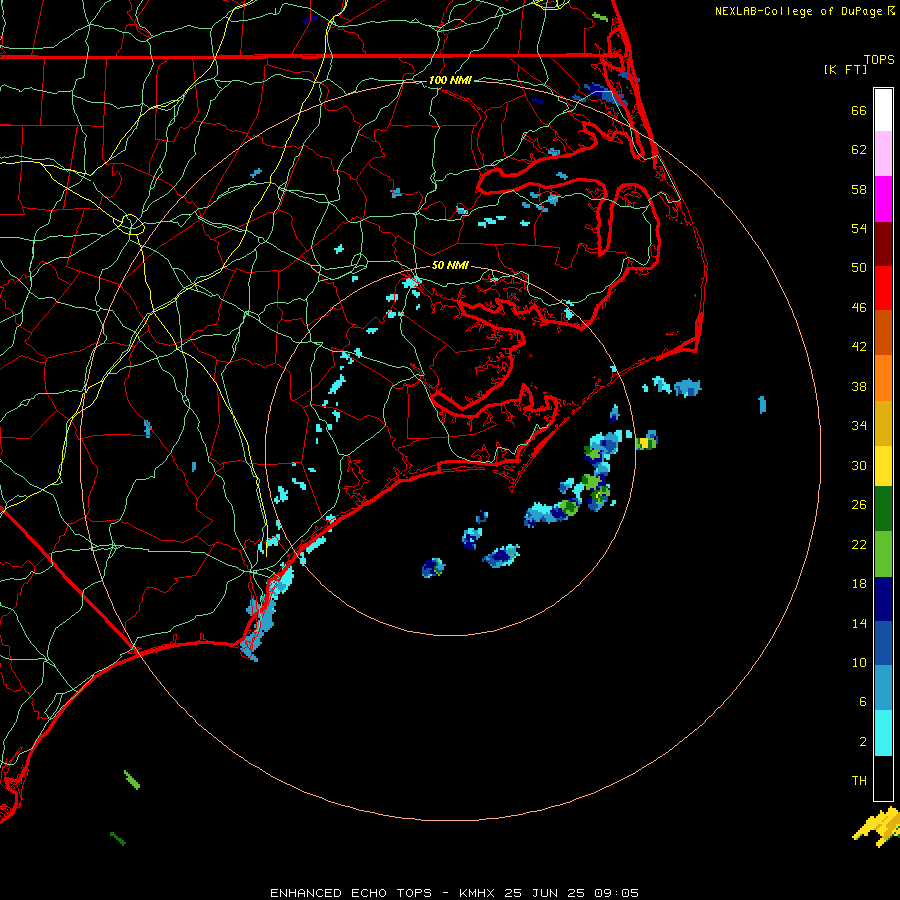Click the legend value 30

(859, 465)
